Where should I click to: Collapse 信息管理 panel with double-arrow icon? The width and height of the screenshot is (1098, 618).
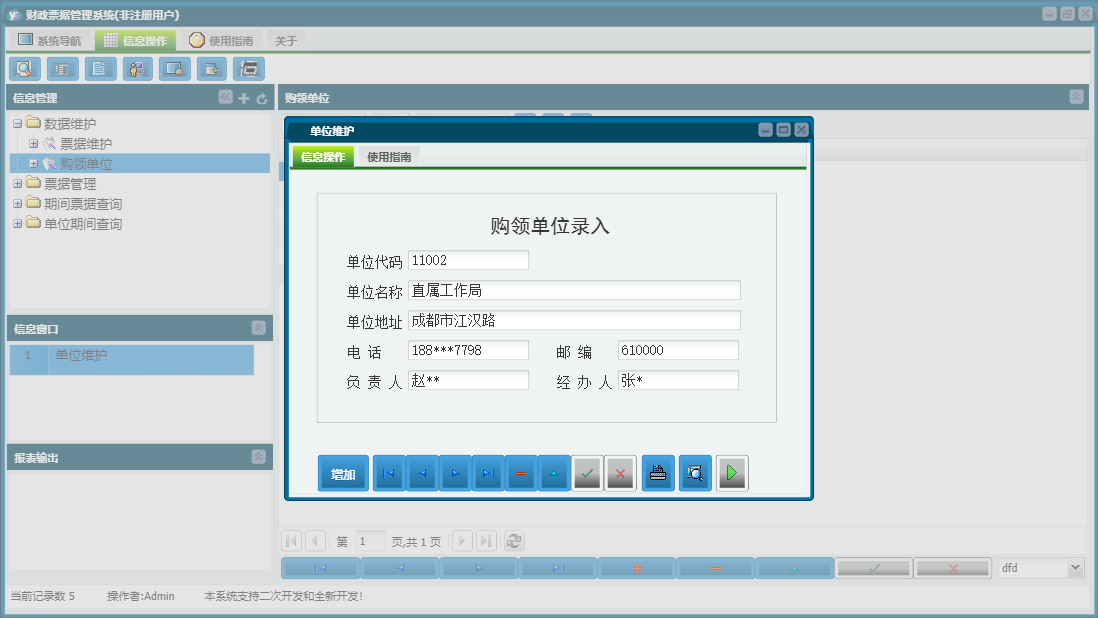[225, 97]
